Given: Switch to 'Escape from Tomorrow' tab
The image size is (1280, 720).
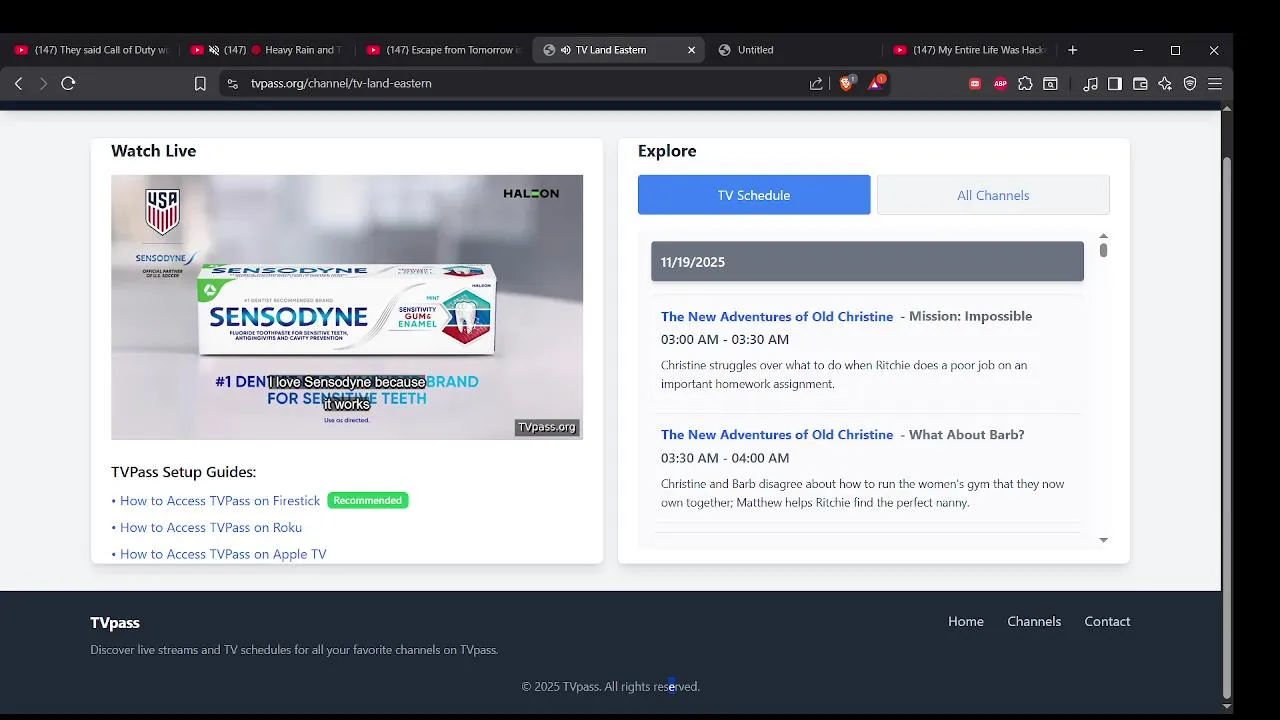Looking at the screenshot, I should pos(443,50).
